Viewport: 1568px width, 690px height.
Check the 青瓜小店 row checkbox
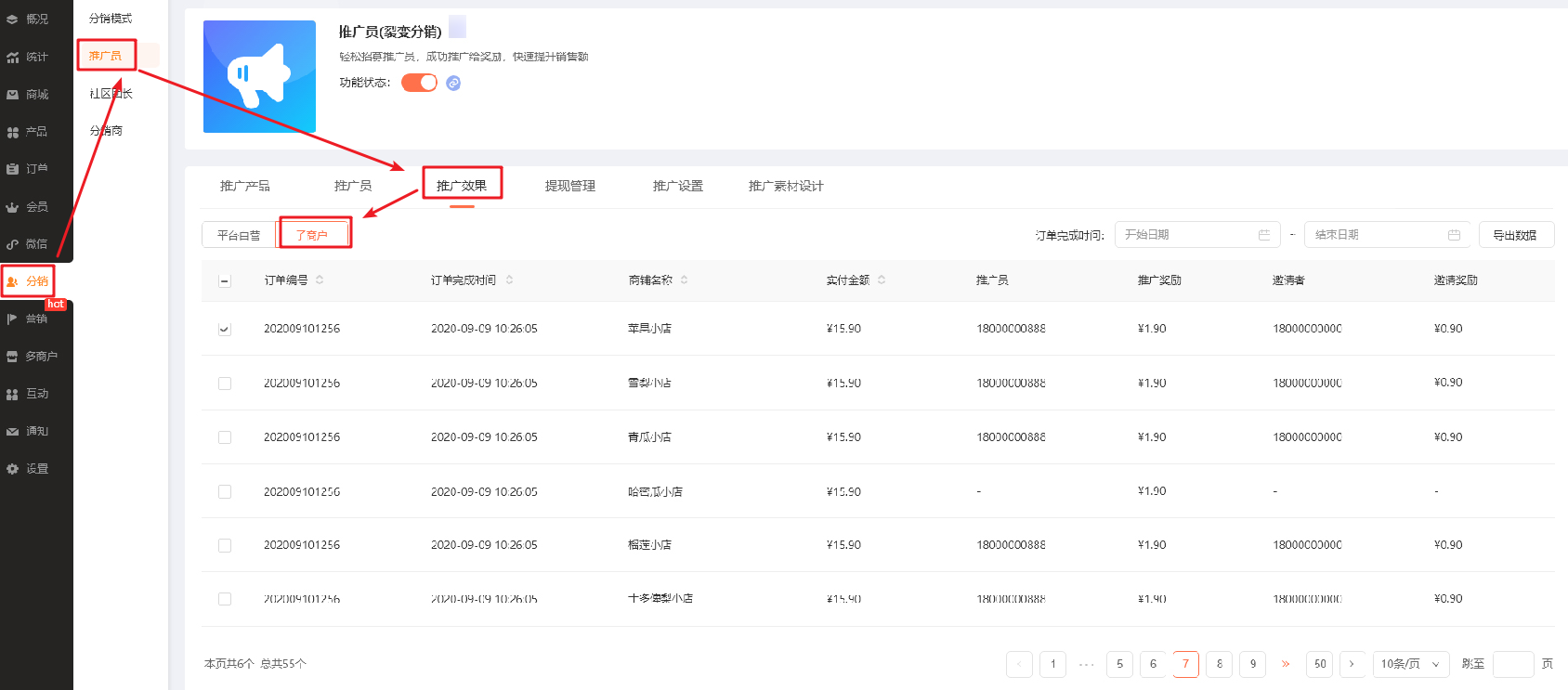point(225,437)
